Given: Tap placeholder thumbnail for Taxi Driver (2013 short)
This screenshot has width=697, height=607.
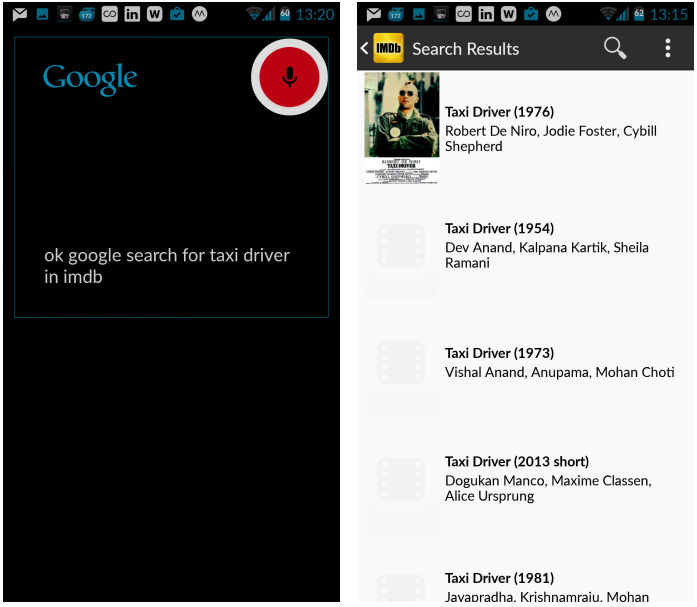Looking at the screenshot, I should coord(401,479).
